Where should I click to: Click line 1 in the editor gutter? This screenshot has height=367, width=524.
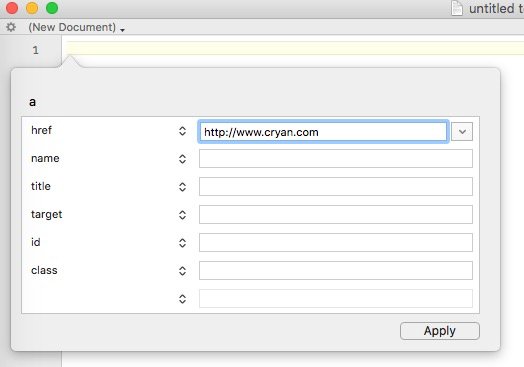tap(35, 50)
